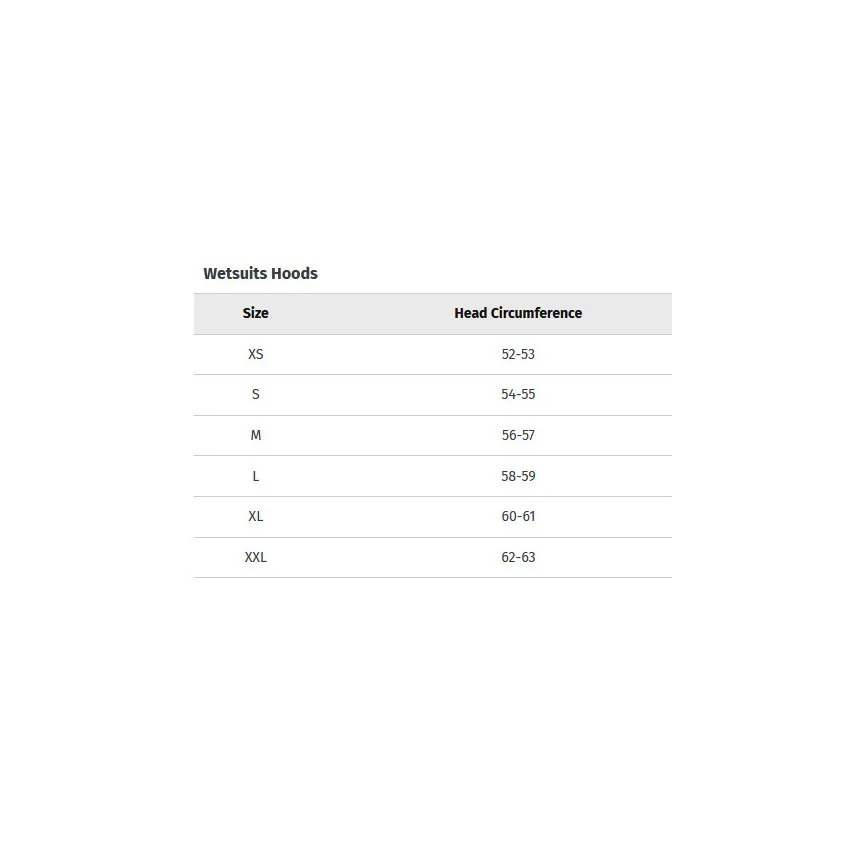Click the 60-61 circumference value
This screenshot has height=860, width=860.
click(518, 516)
